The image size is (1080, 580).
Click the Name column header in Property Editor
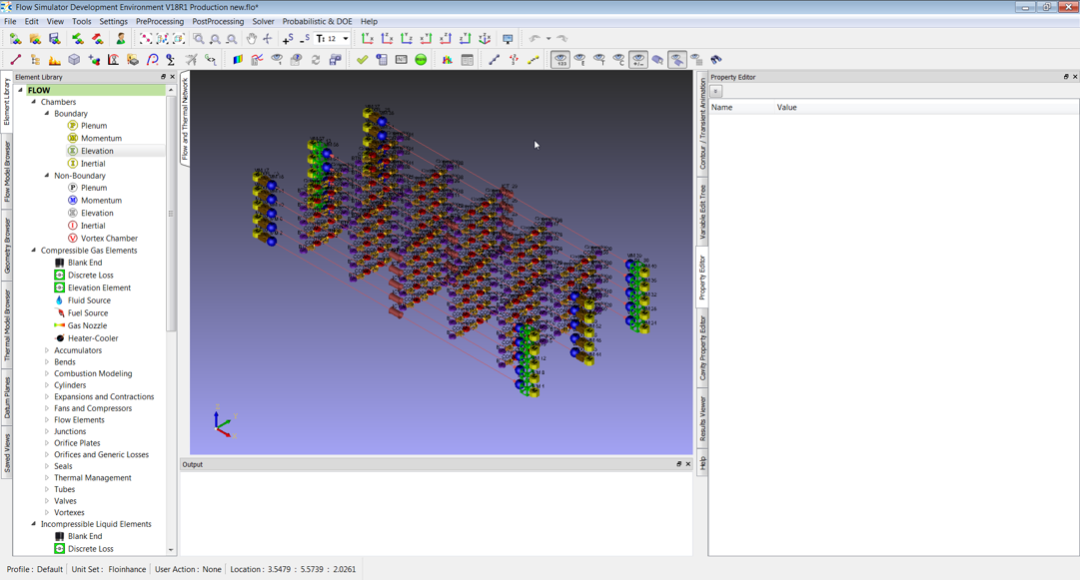722,107
